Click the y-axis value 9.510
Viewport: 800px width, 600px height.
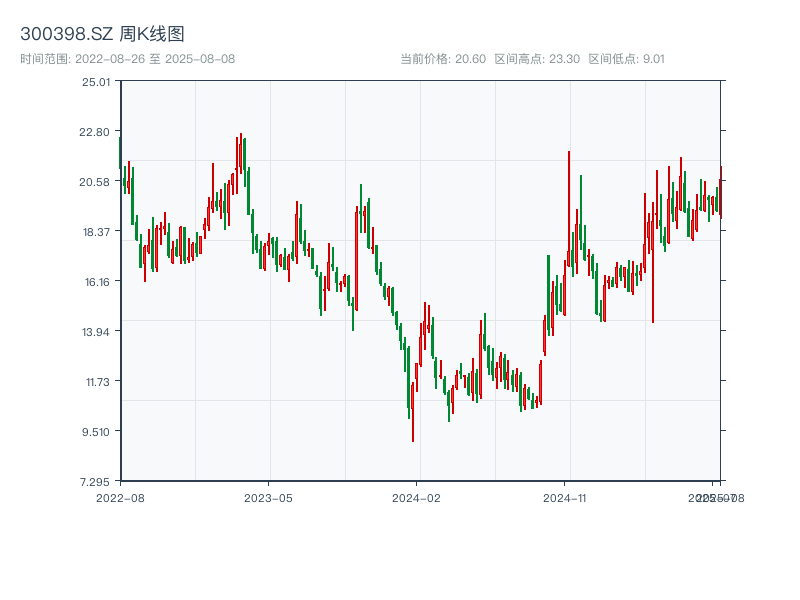pyautogui.click(x=96, y=432)
